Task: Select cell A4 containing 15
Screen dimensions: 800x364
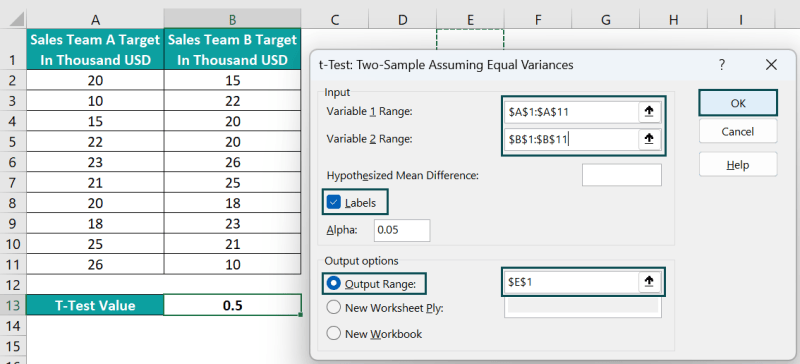Action: [95, 122]
